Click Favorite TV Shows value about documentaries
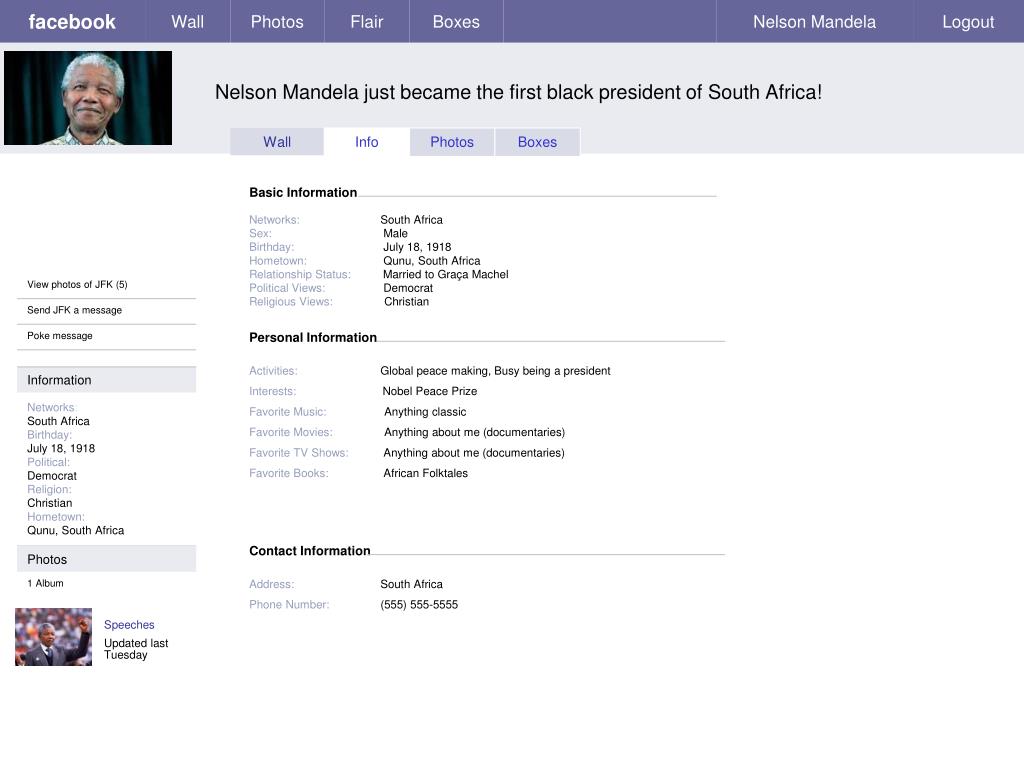 (x=474, y=453)
